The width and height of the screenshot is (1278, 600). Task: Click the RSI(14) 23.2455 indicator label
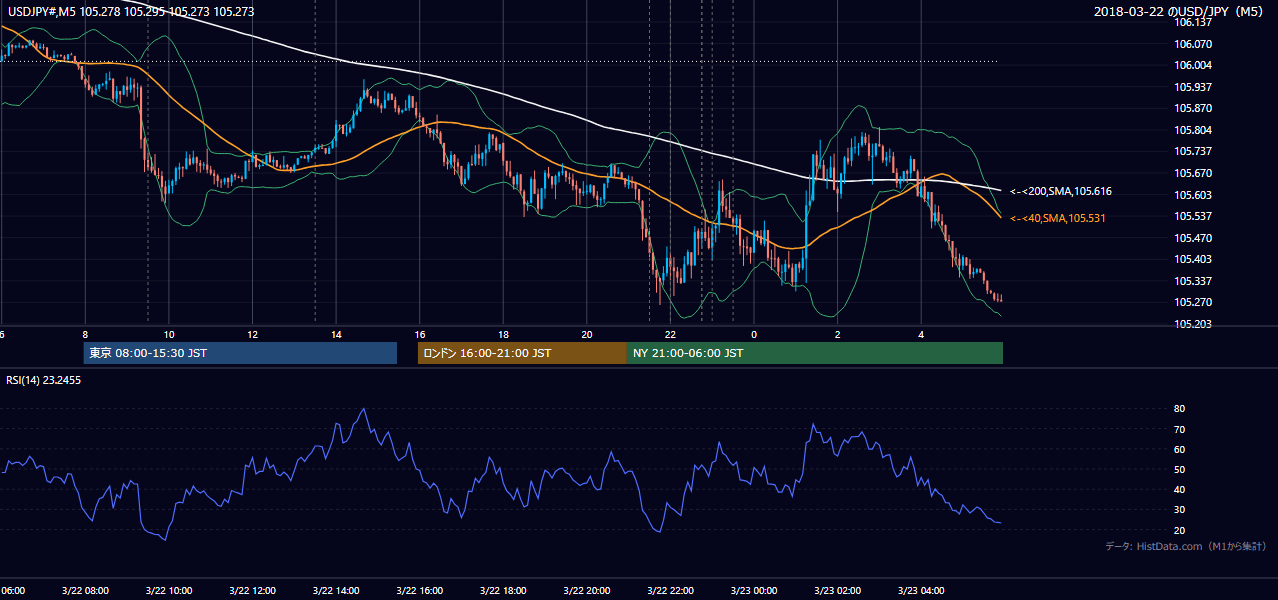point(44,380)
